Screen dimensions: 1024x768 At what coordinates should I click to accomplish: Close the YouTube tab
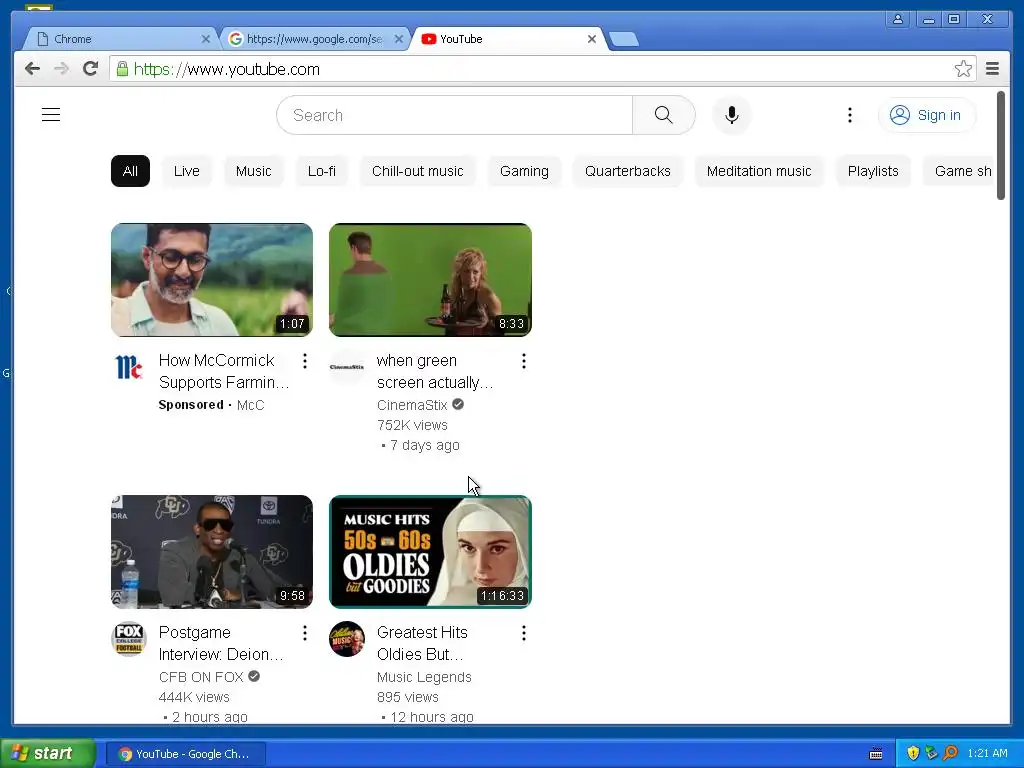[x=592, y=39]
